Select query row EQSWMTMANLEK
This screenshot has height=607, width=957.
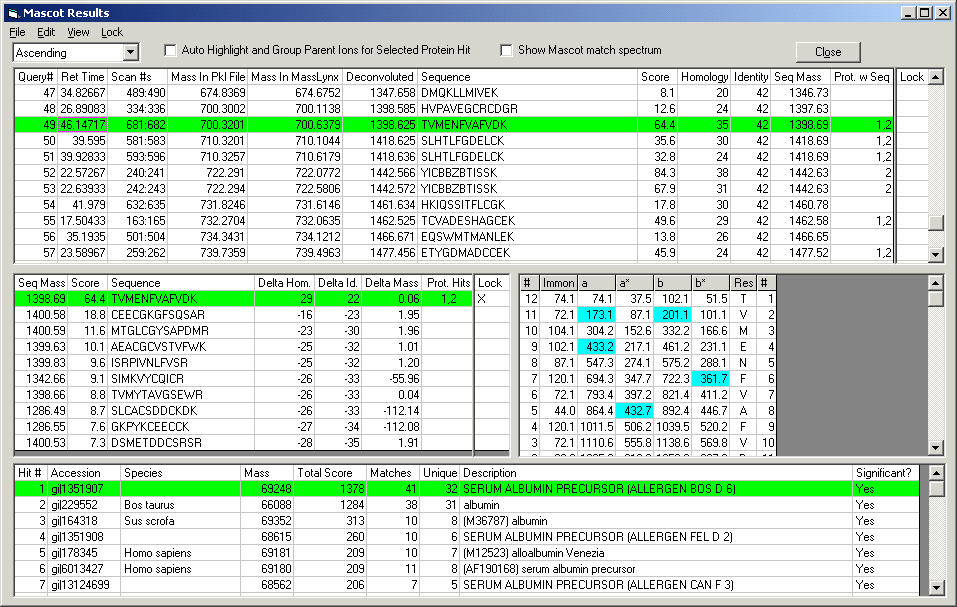454,237
